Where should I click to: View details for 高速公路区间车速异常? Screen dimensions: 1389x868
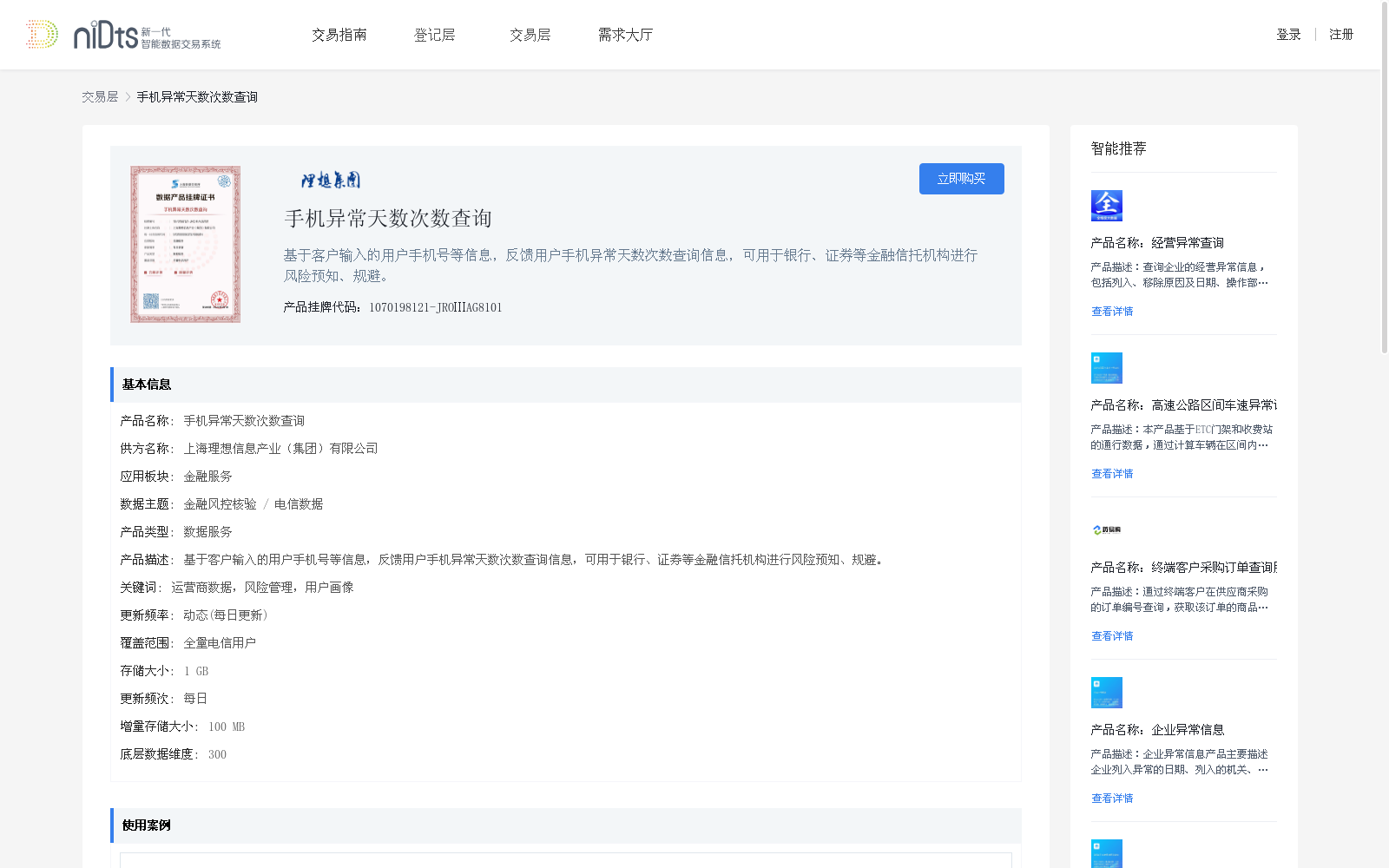click(1112, 474)
